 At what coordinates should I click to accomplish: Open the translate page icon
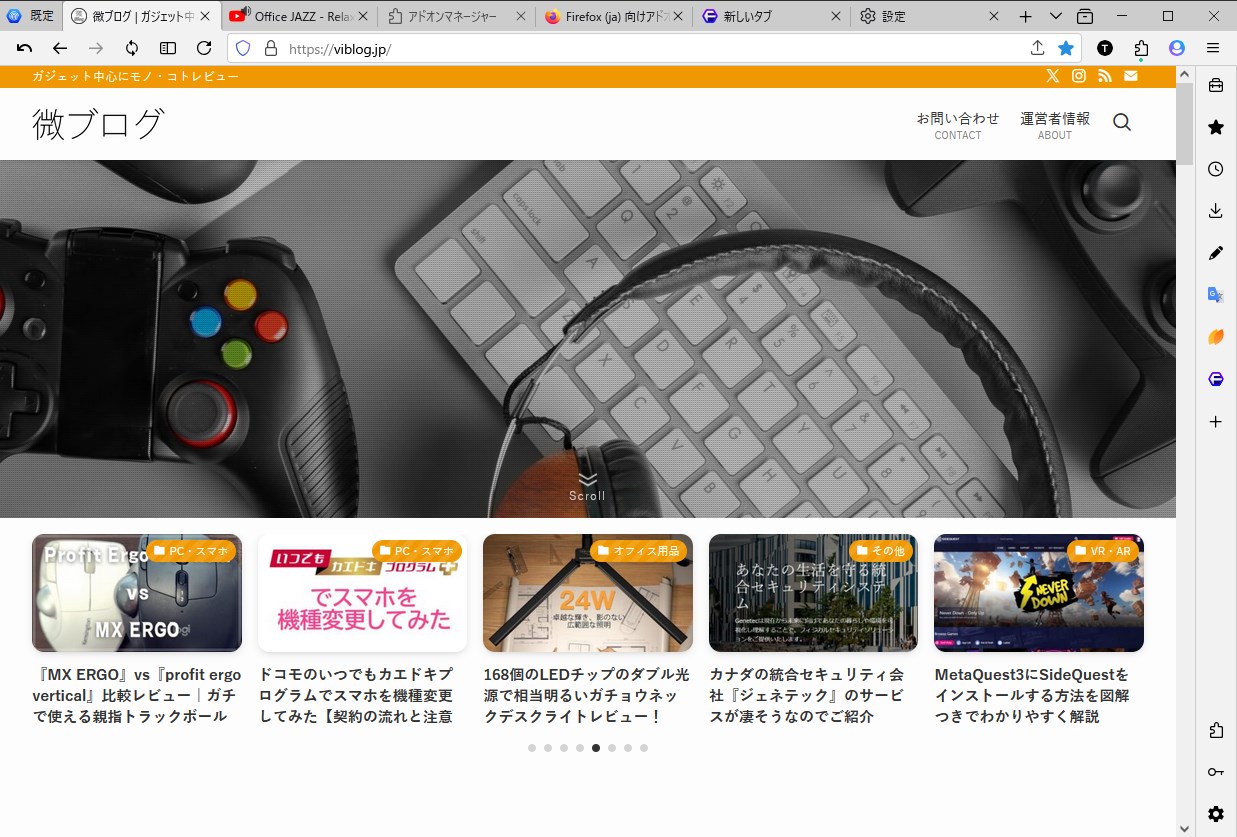(x=1215, y=294)
